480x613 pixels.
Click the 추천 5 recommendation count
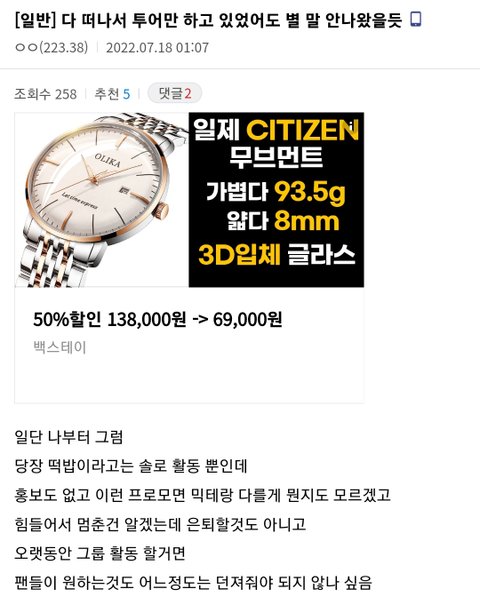pos(112,94)
